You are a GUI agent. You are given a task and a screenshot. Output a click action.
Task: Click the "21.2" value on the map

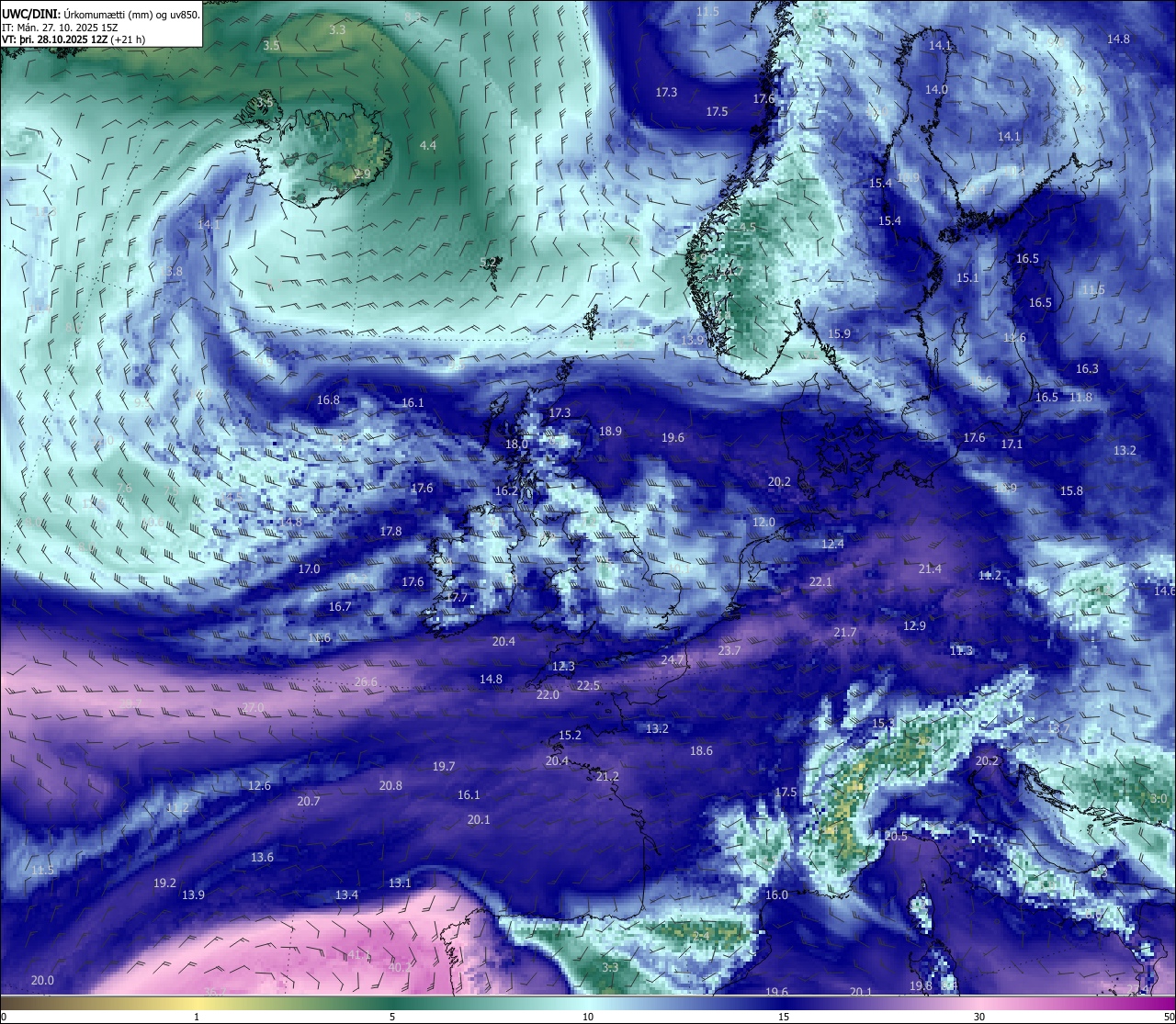pyautogui.click(x=607, y=776)
